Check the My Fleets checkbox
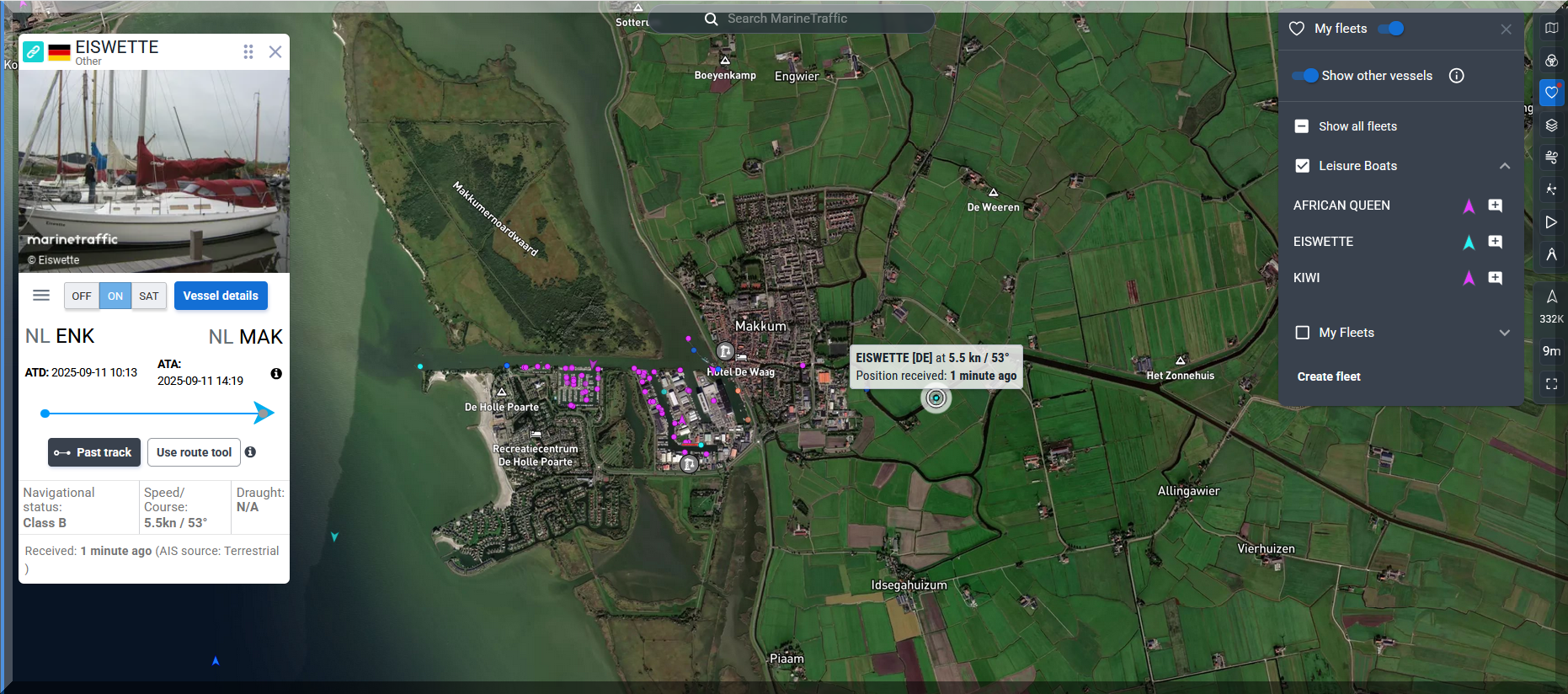Image resolution: width=1568 pixels, height=694 pixels. click(1302, 333)
